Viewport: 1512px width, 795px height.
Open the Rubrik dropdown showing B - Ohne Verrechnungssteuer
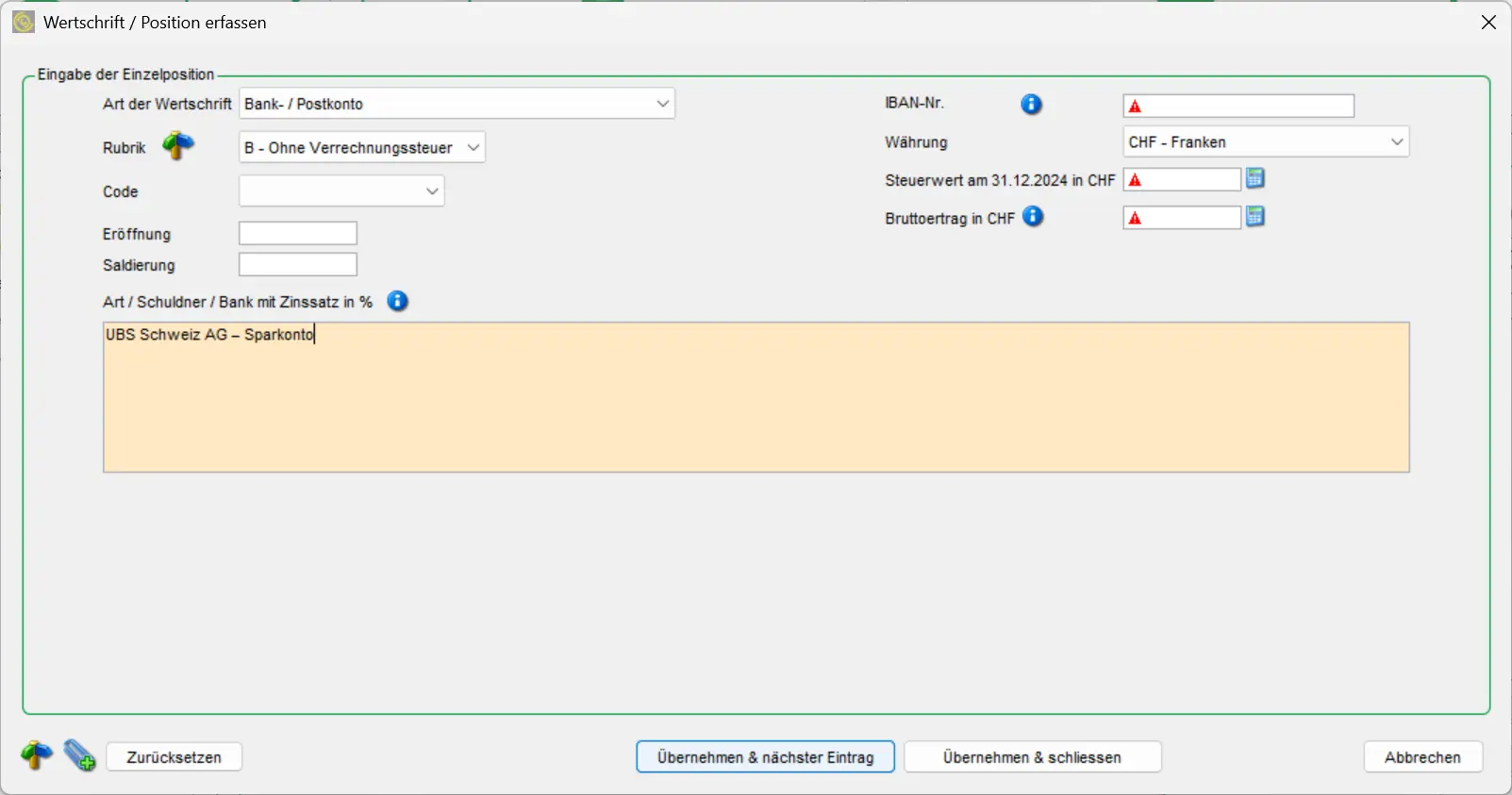(362, 147)
